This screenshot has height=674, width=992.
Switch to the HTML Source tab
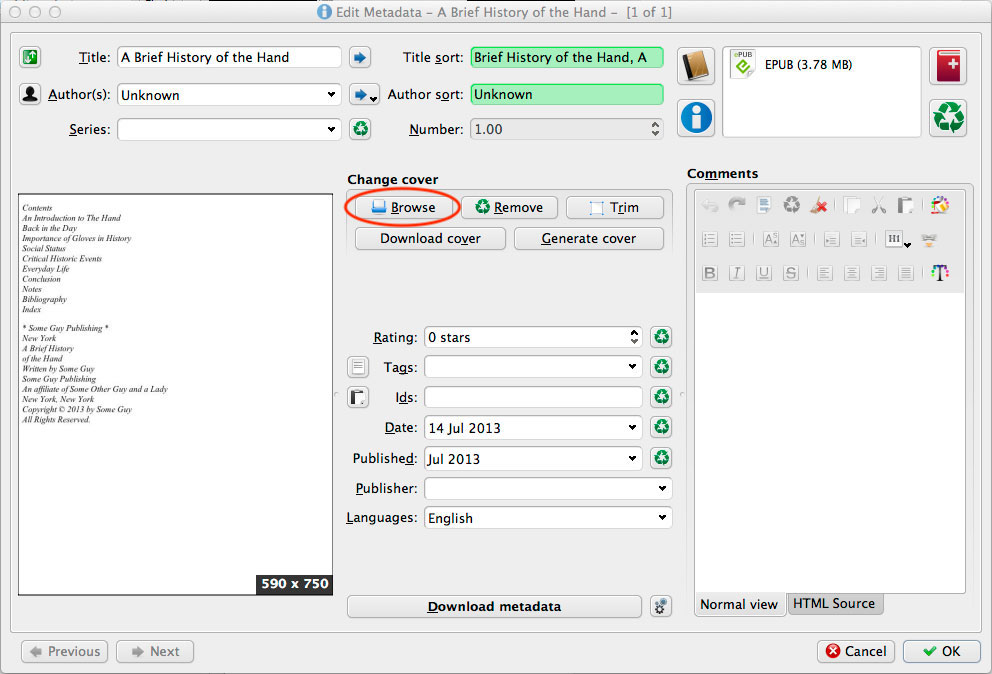point(834,604)
